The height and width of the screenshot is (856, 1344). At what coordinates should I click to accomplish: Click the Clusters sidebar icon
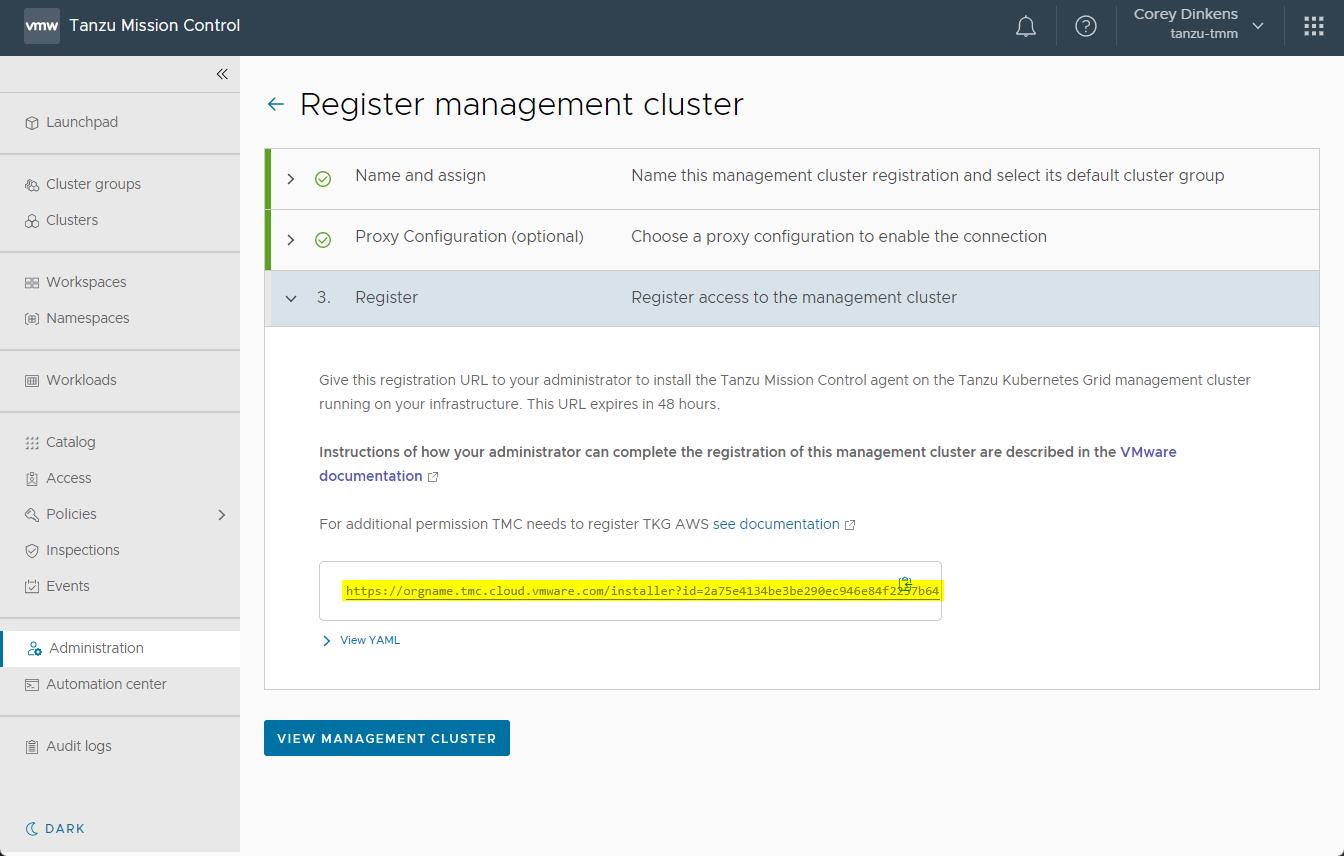(32, 221)
